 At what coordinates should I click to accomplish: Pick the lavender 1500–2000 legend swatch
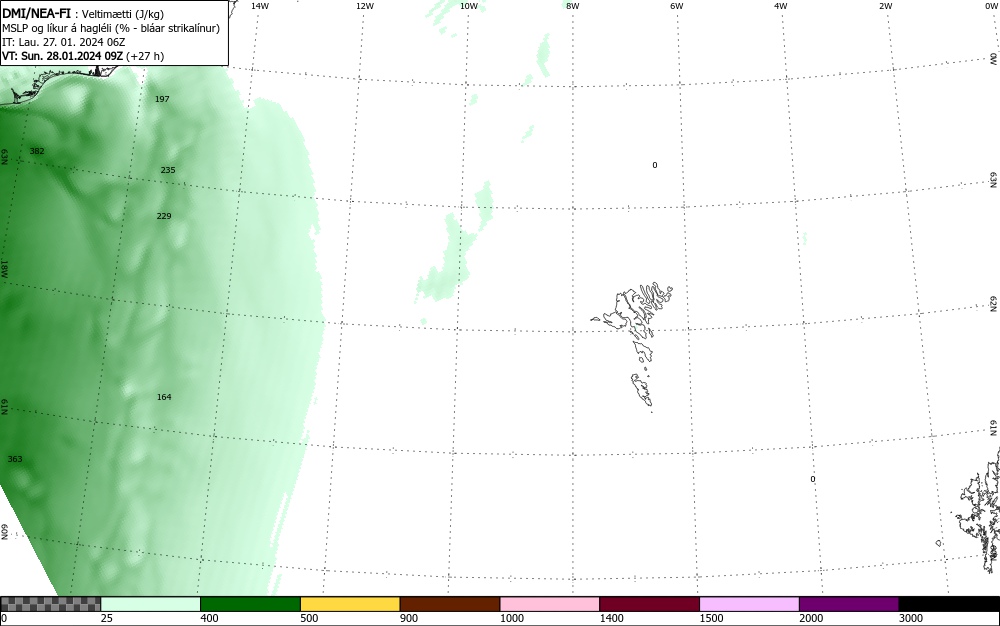pos(749,604)
